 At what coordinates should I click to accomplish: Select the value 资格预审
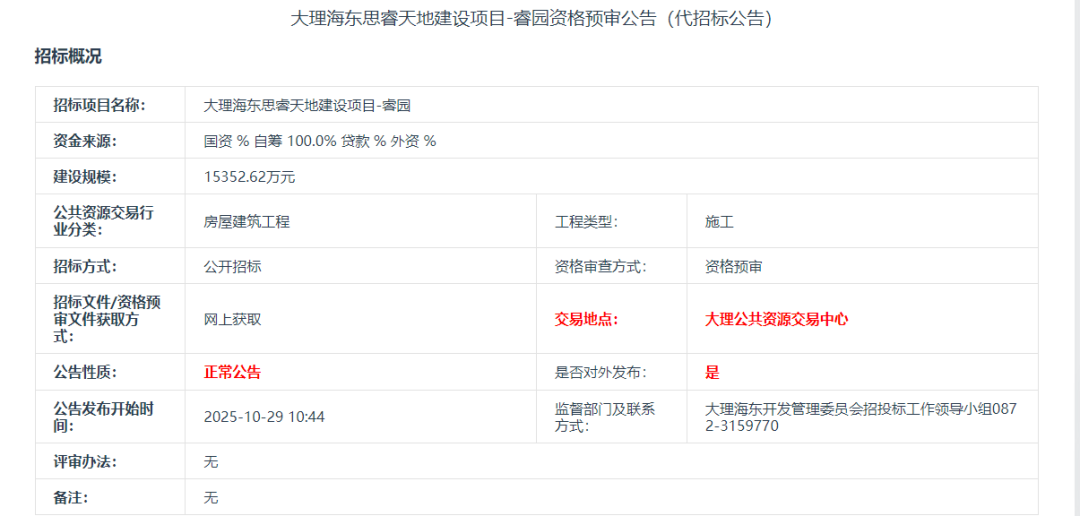point(734,267)
